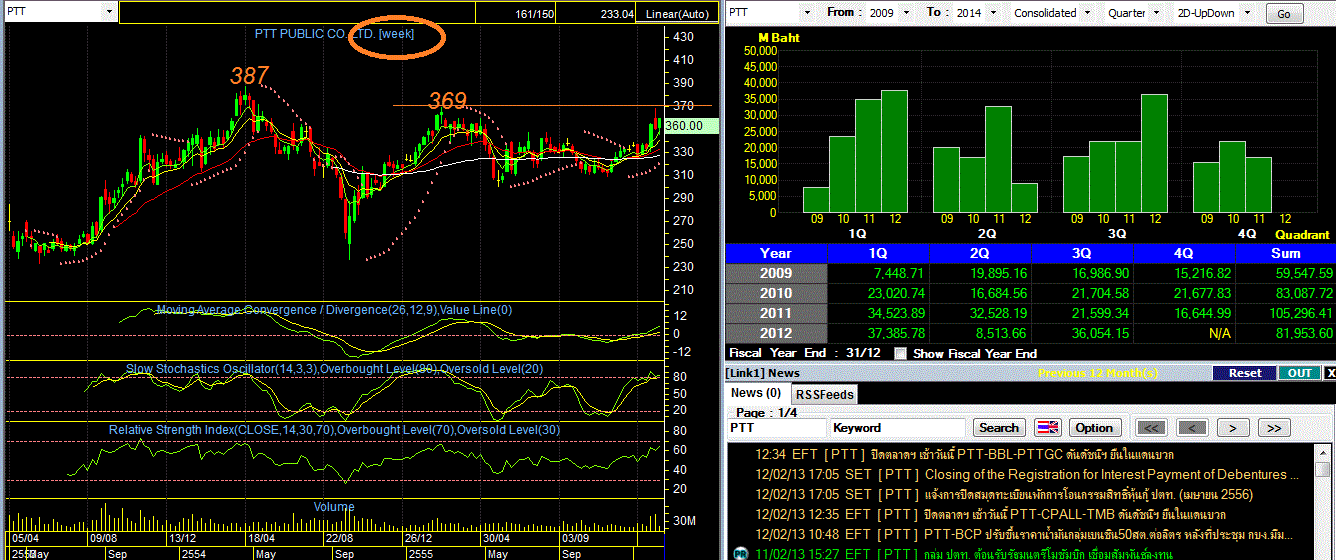This screenshot has width=1336, height=560.
Task: Open the 2D-UpDown chart style dropdown
Action: pos(1247,12)
